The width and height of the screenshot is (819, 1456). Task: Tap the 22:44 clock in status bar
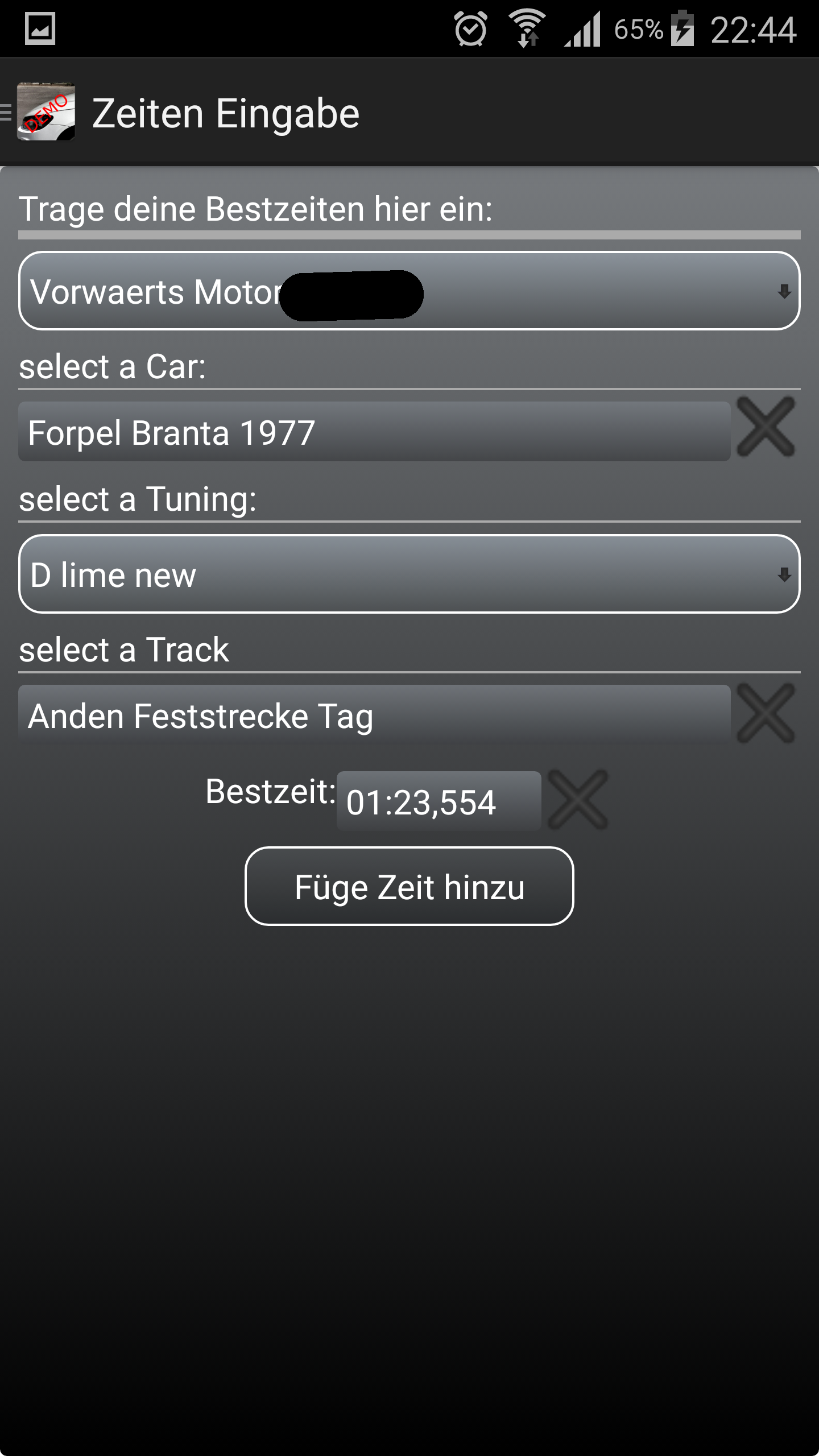click(753, 29)
